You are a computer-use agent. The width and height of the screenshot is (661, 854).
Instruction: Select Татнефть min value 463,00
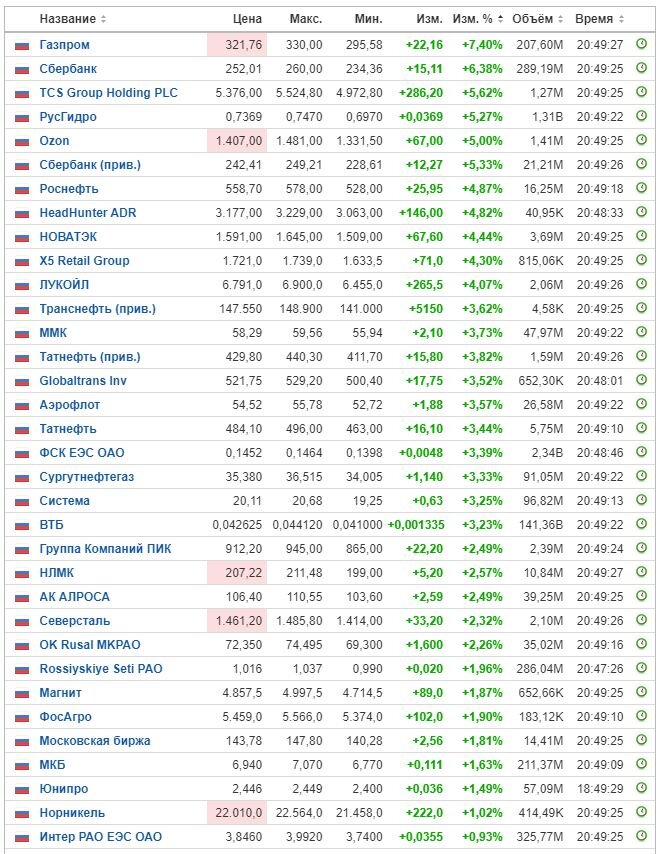click(364, 429)
